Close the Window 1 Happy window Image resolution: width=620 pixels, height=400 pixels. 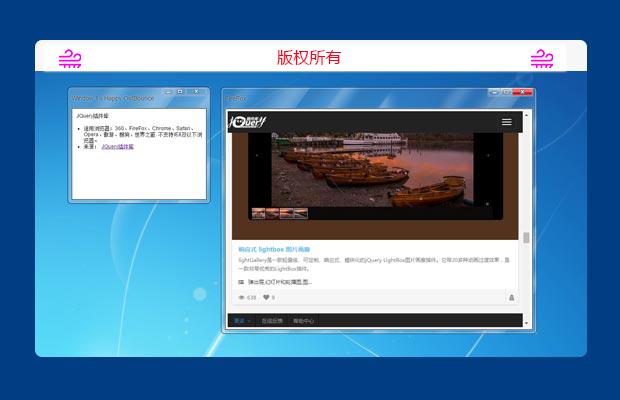click(196, 91)
